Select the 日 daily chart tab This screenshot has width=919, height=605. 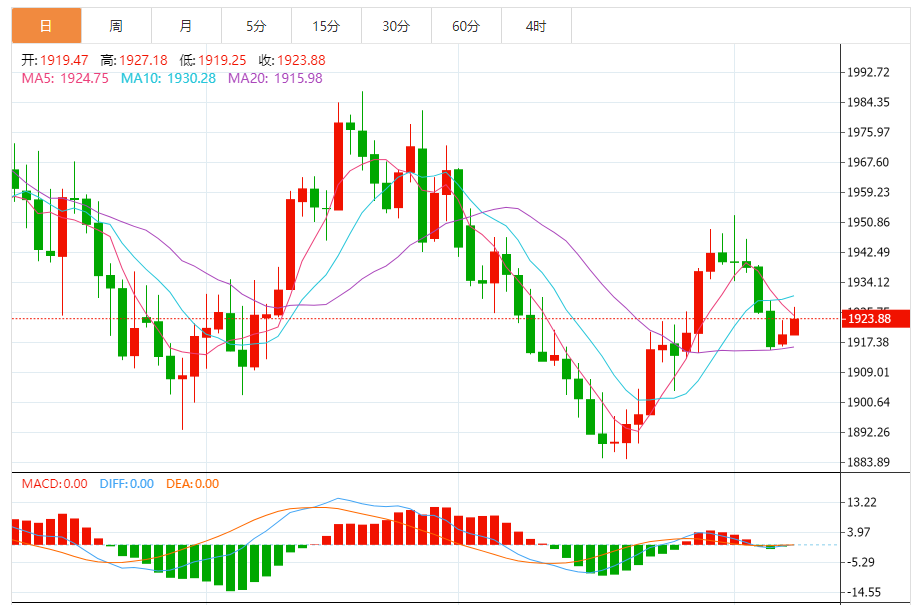pyautogui.click(x=46, y=26)
